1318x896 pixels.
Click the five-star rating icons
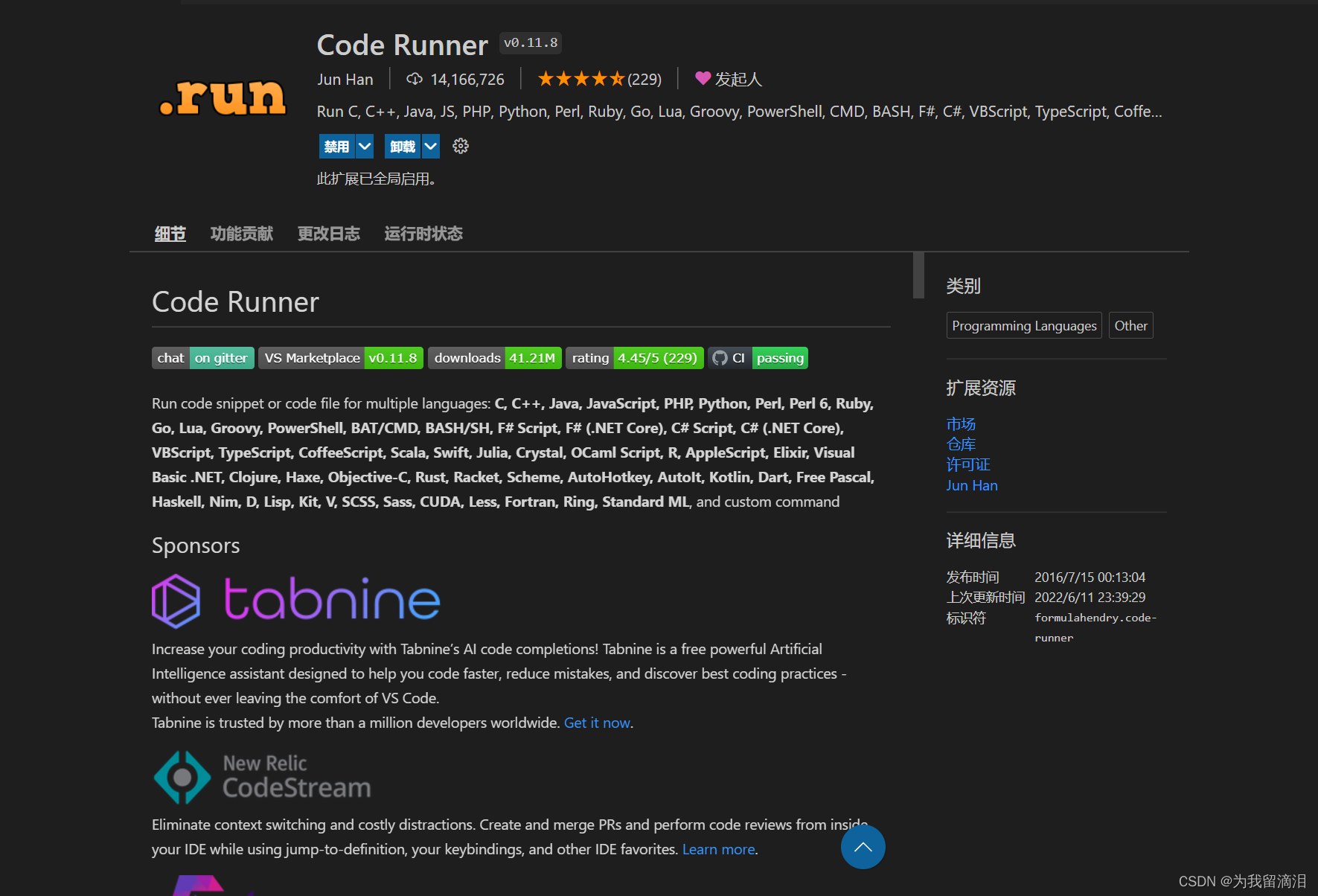click(x=580, y=79)
